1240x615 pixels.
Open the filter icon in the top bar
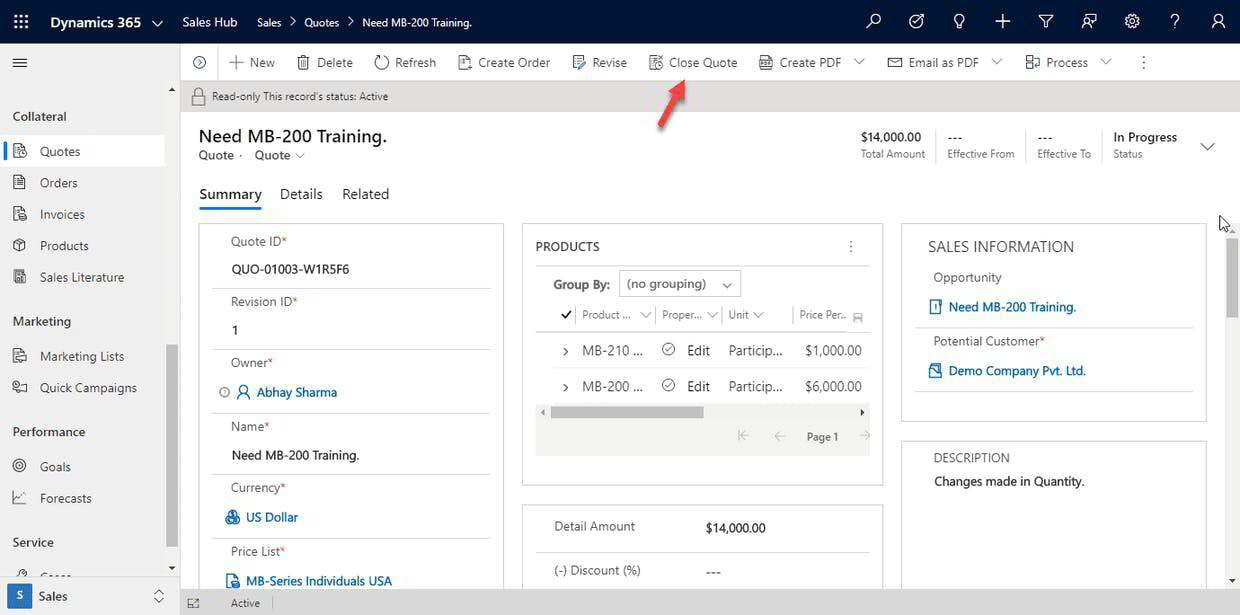pyautogui.click(x=1045, y=20)
